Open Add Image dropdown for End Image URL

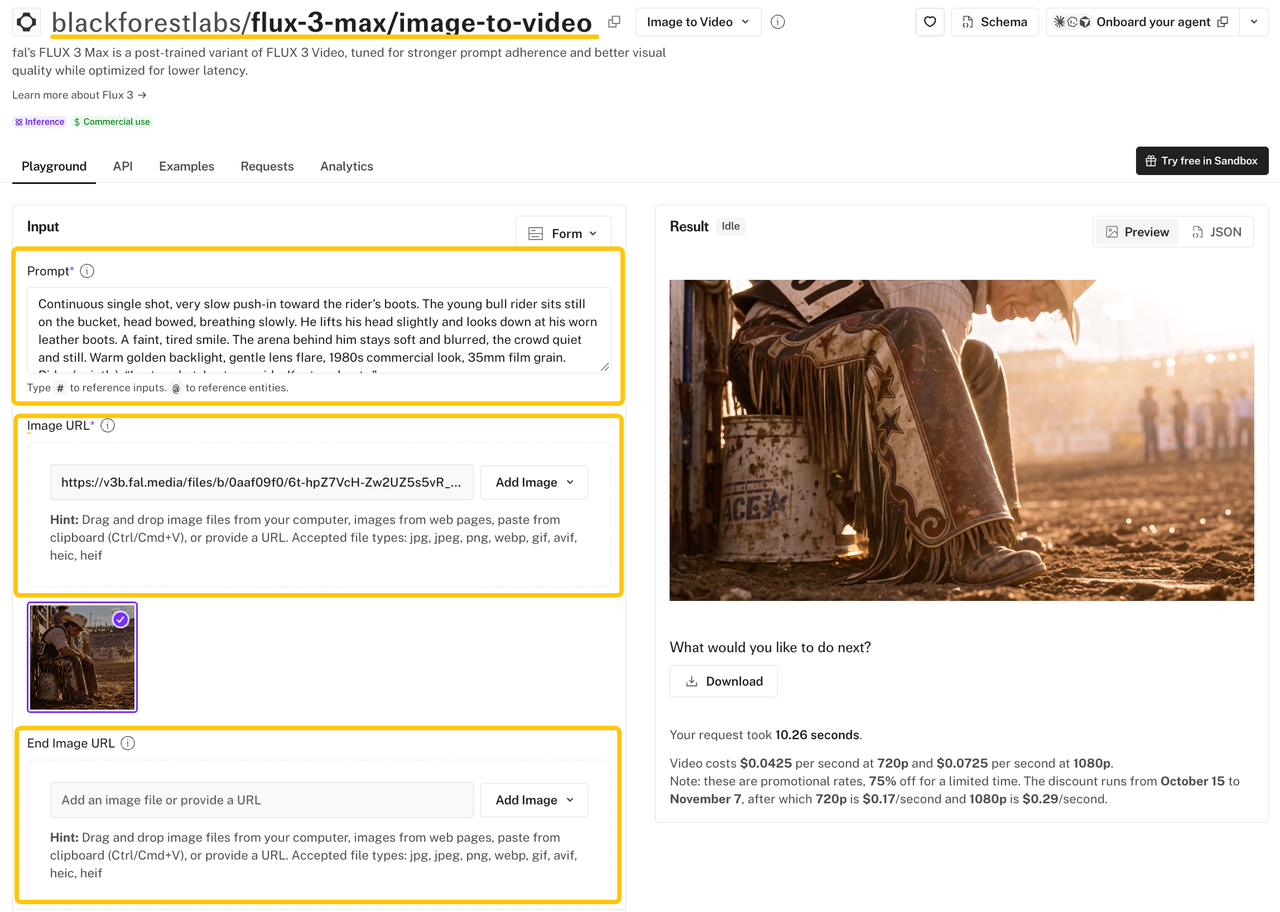[534, 800]
